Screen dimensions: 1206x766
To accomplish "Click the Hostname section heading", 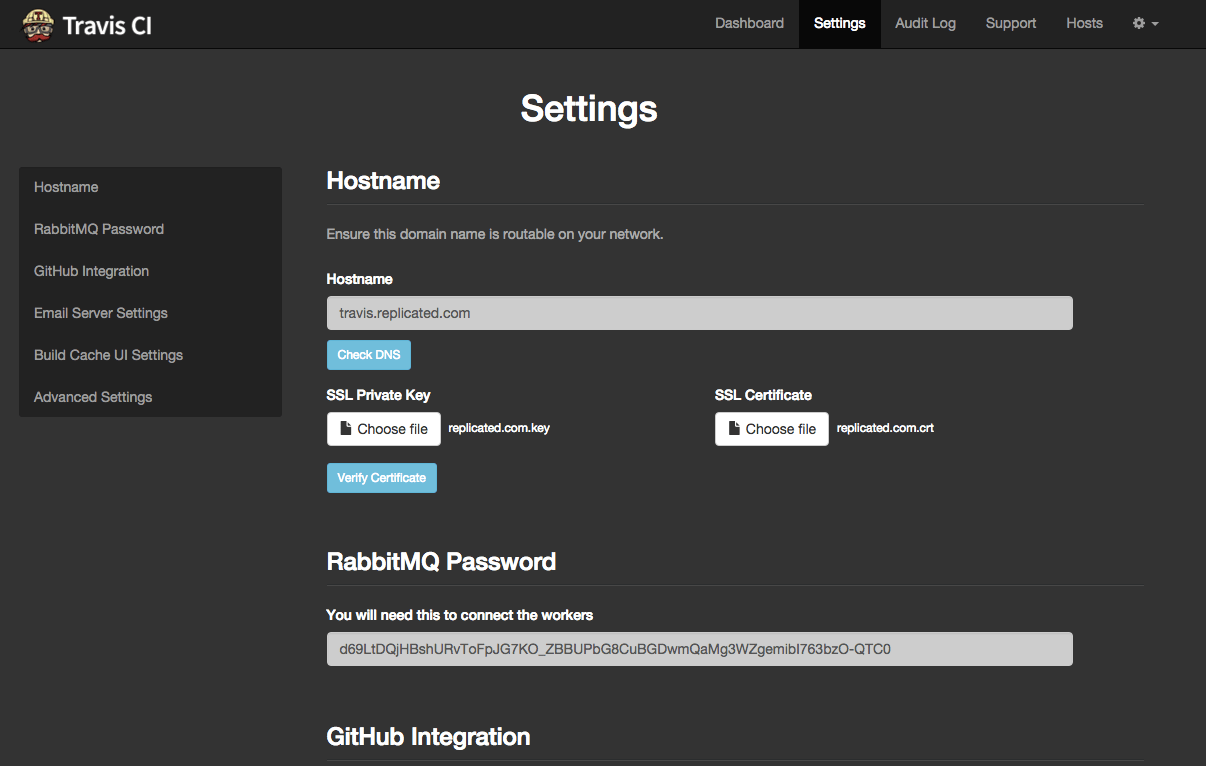I will point(383,181).
